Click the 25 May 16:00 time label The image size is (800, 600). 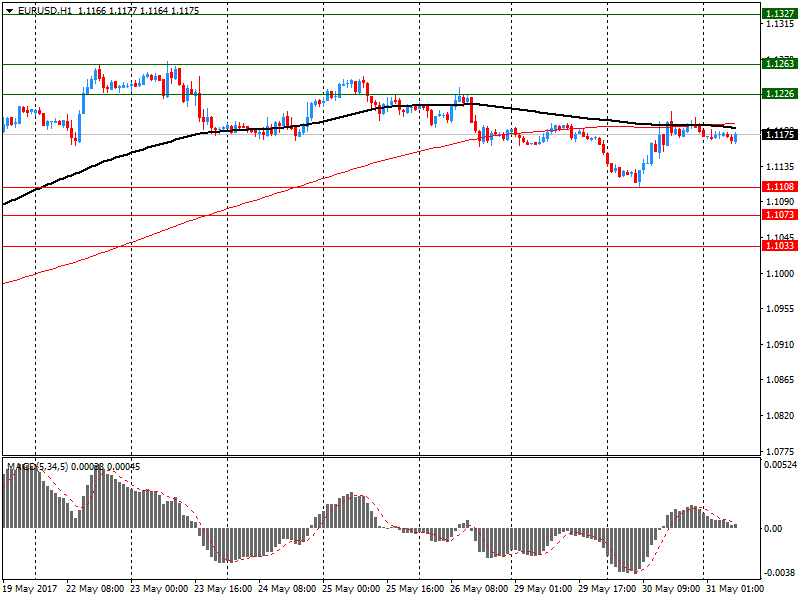coord(415,589)
